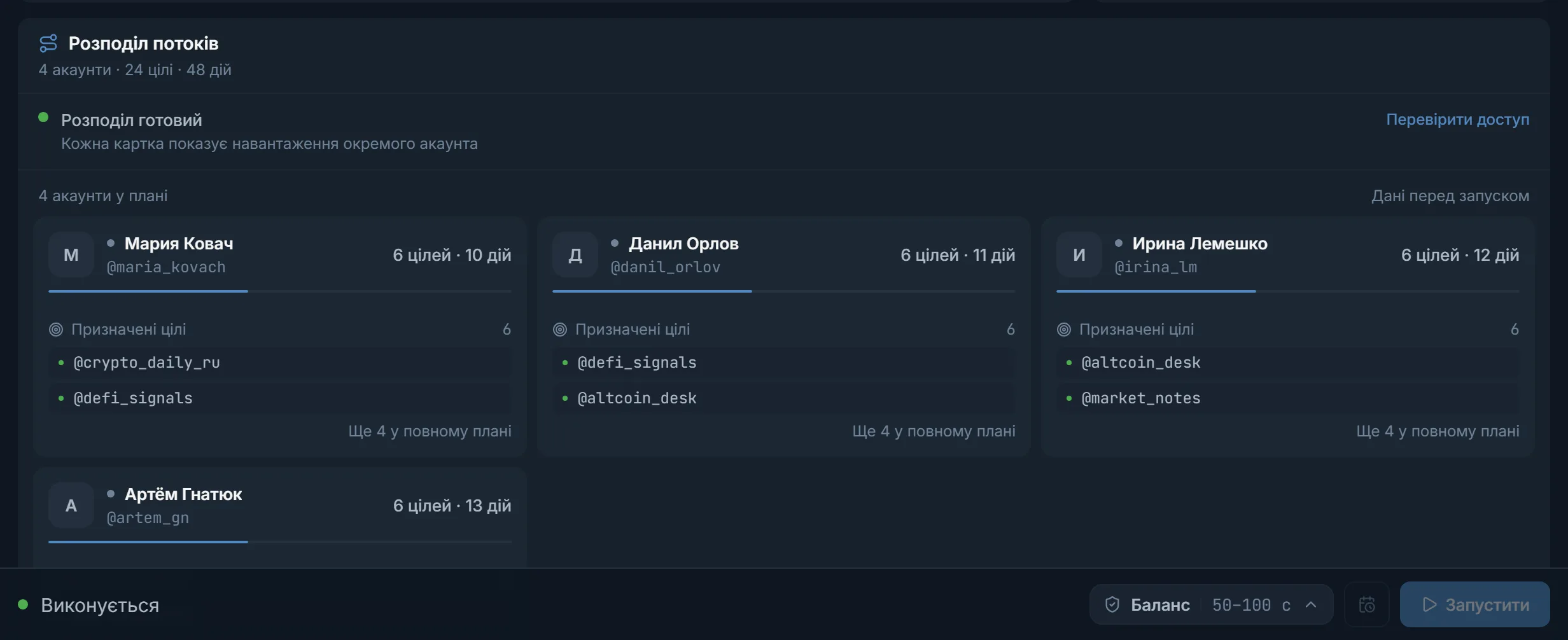
Task: Click the "6 цілей · 13 дій" counter
Action: pos(452,506)
